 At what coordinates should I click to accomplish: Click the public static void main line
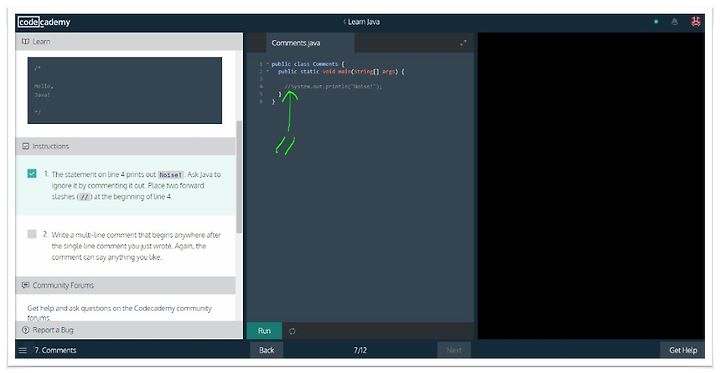coord(341,72)
